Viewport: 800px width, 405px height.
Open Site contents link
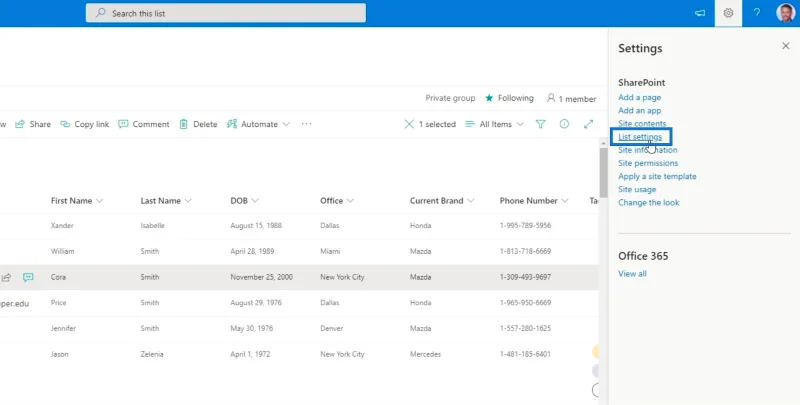[x=642, y=123]
